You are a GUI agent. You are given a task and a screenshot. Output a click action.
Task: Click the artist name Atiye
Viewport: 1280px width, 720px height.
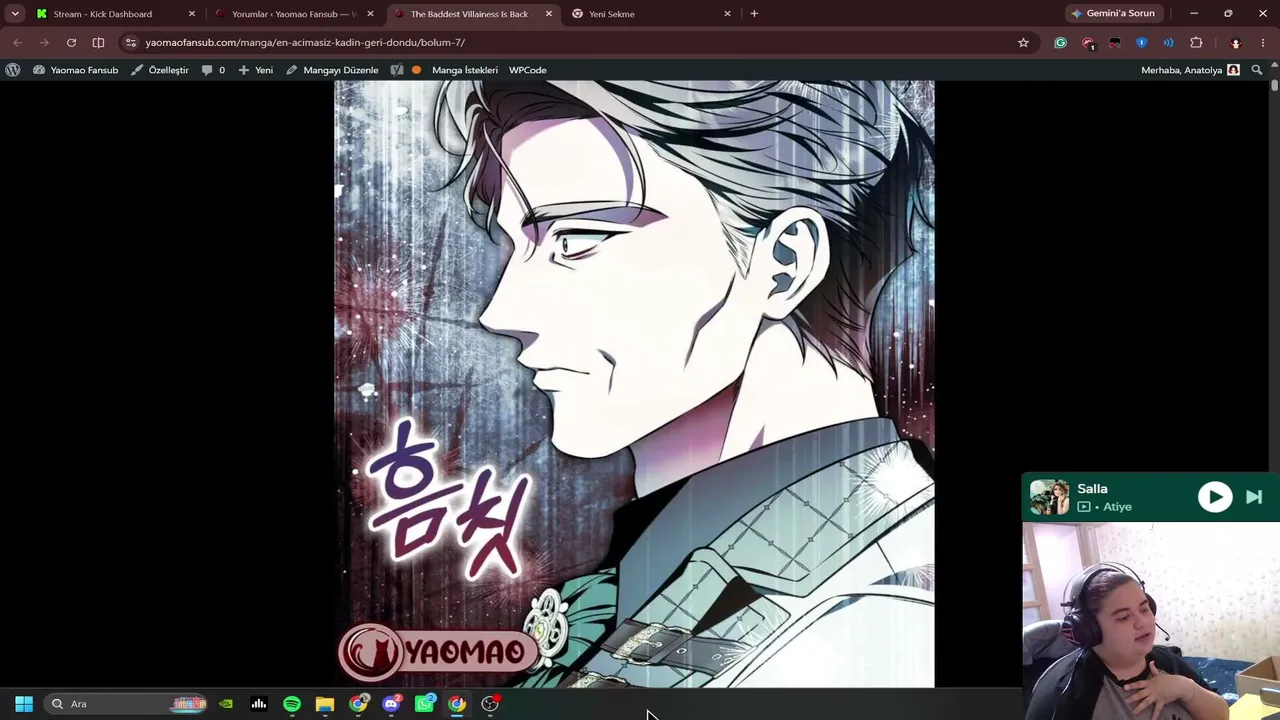click(1117, 507)
